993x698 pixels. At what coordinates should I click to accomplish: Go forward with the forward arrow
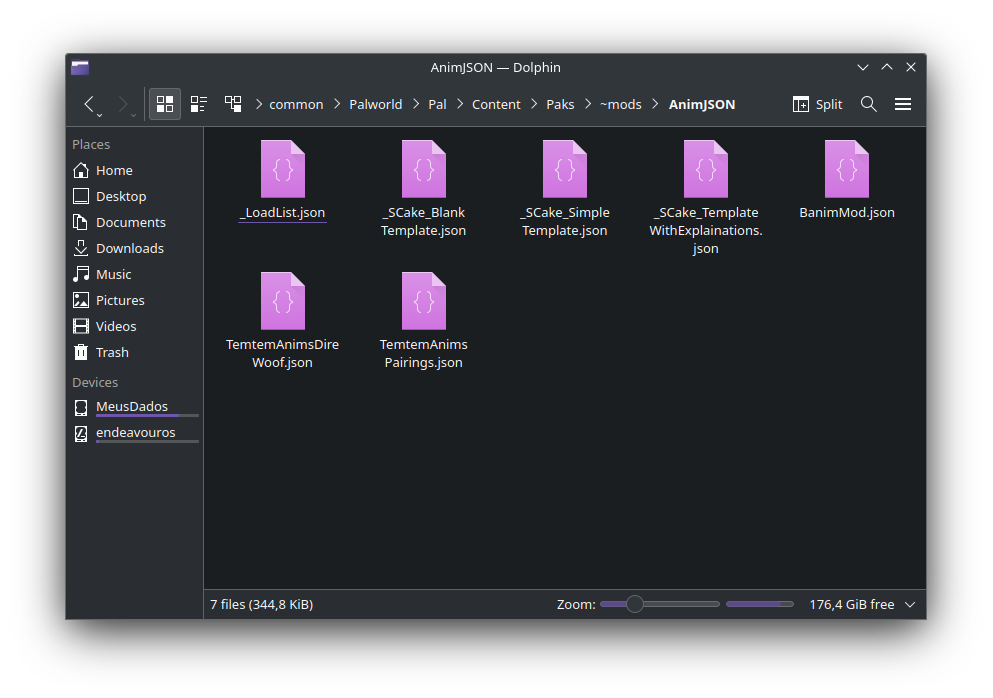123,104
